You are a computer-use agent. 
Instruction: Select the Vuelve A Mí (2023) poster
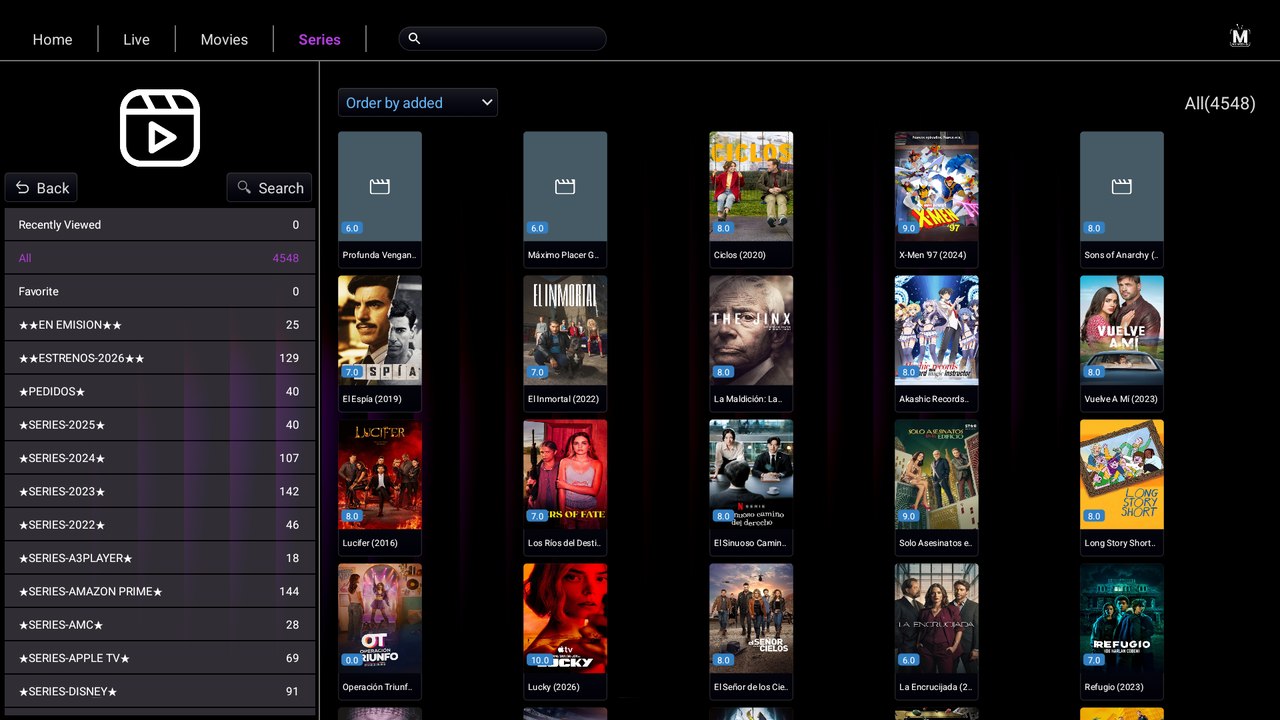[x=1122, y=330]
